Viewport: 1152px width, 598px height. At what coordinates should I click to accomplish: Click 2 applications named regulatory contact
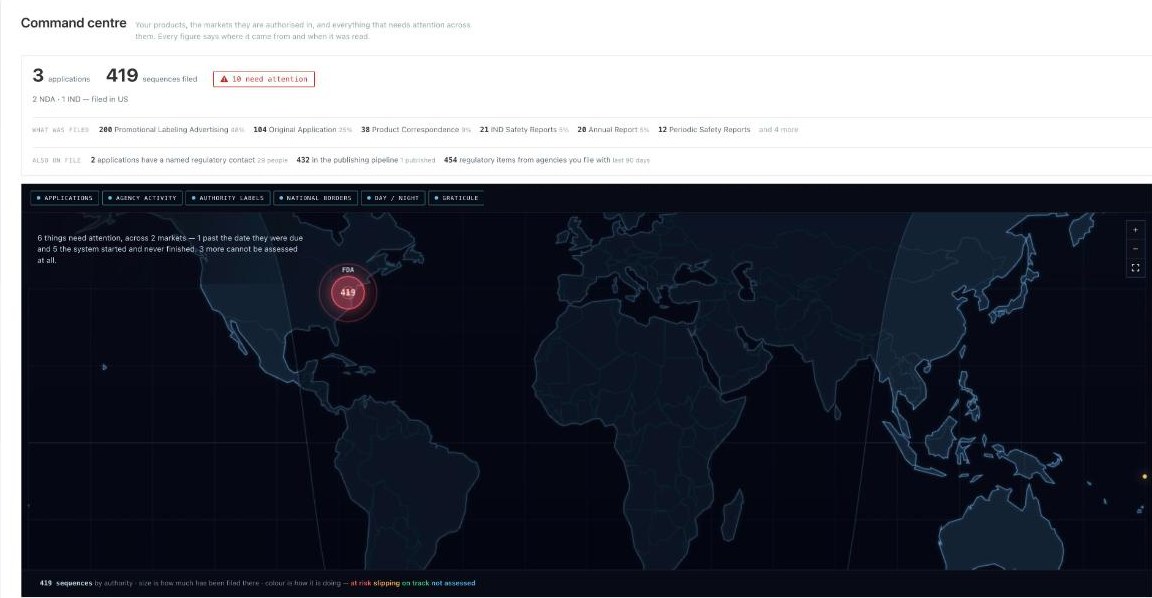tap(189, 159)
